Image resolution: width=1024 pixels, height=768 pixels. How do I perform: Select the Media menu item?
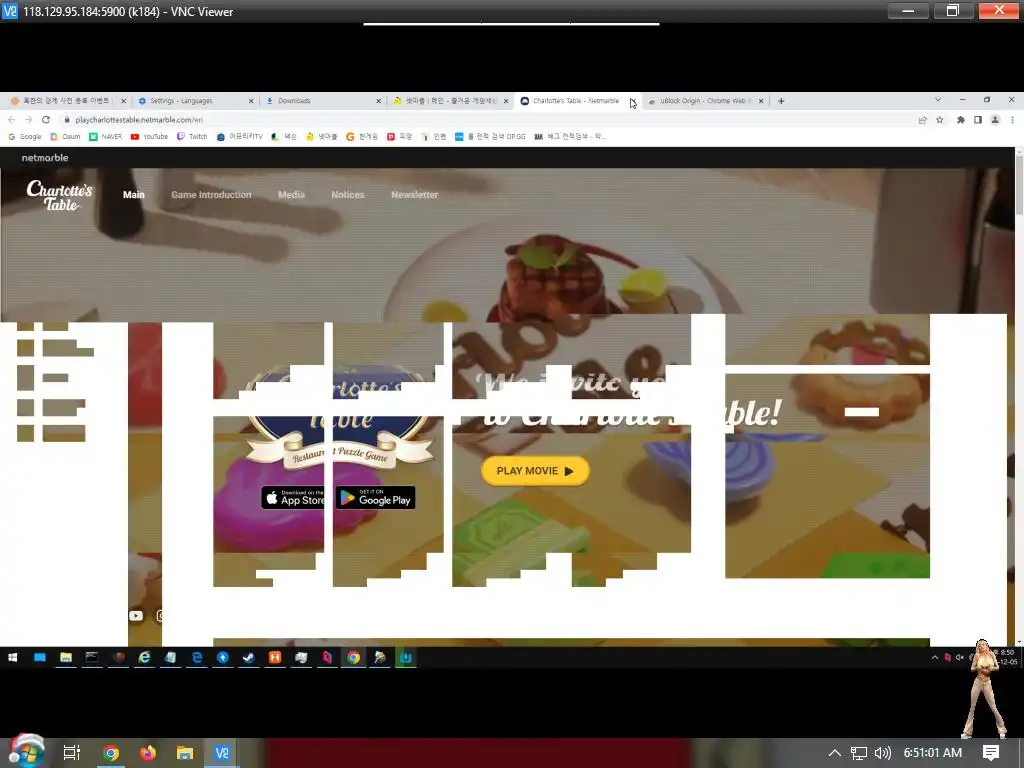(291, 195)
